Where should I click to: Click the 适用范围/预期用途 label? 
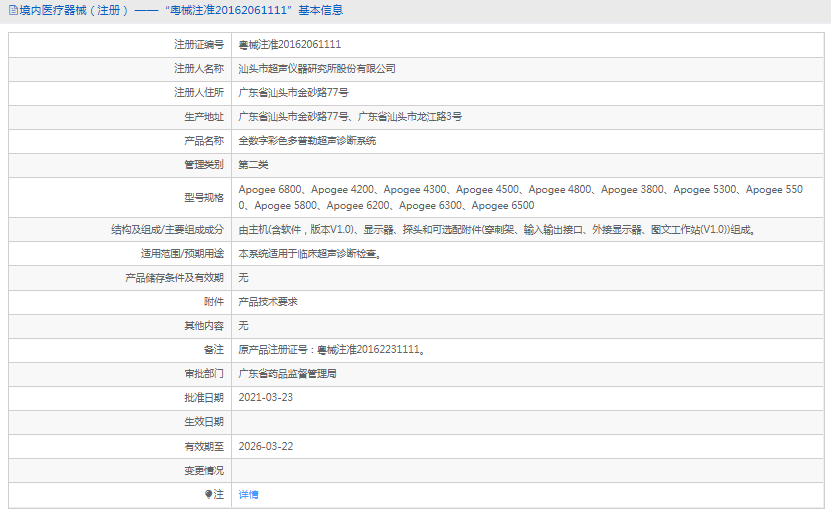182,254
